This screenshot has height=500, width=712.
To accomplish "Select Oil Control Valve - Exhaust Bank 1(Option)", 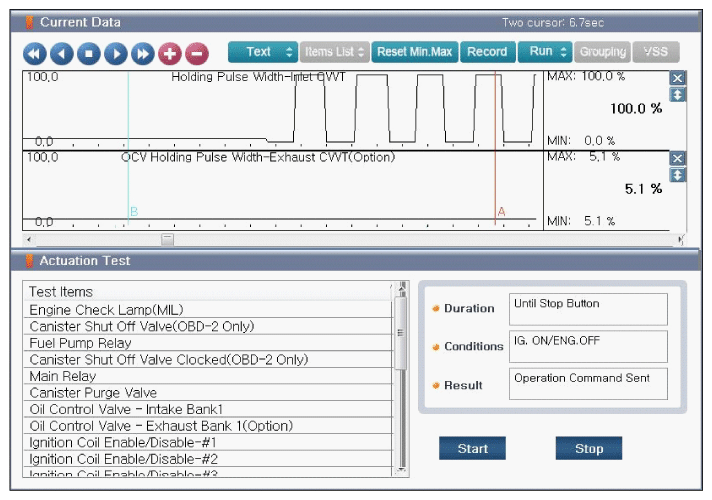I will click(208, 426).
